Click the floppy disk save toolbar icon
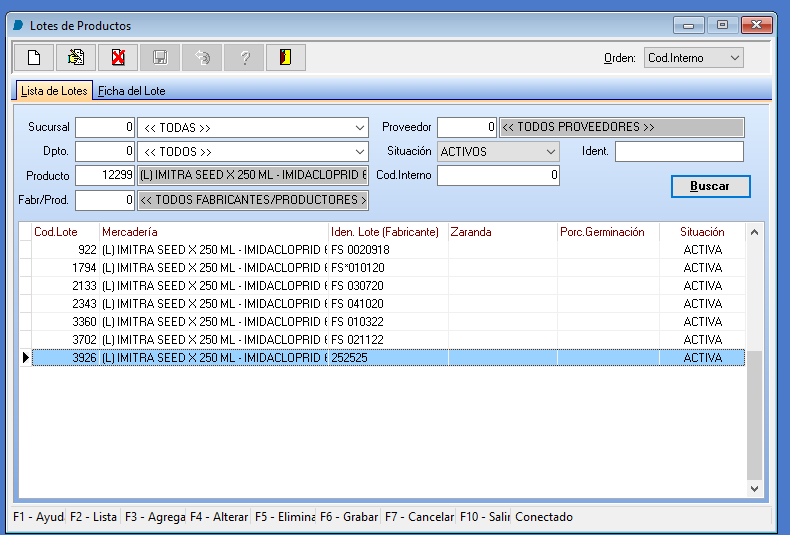Screen dimensions: 790x535 [x=160, y=57]
